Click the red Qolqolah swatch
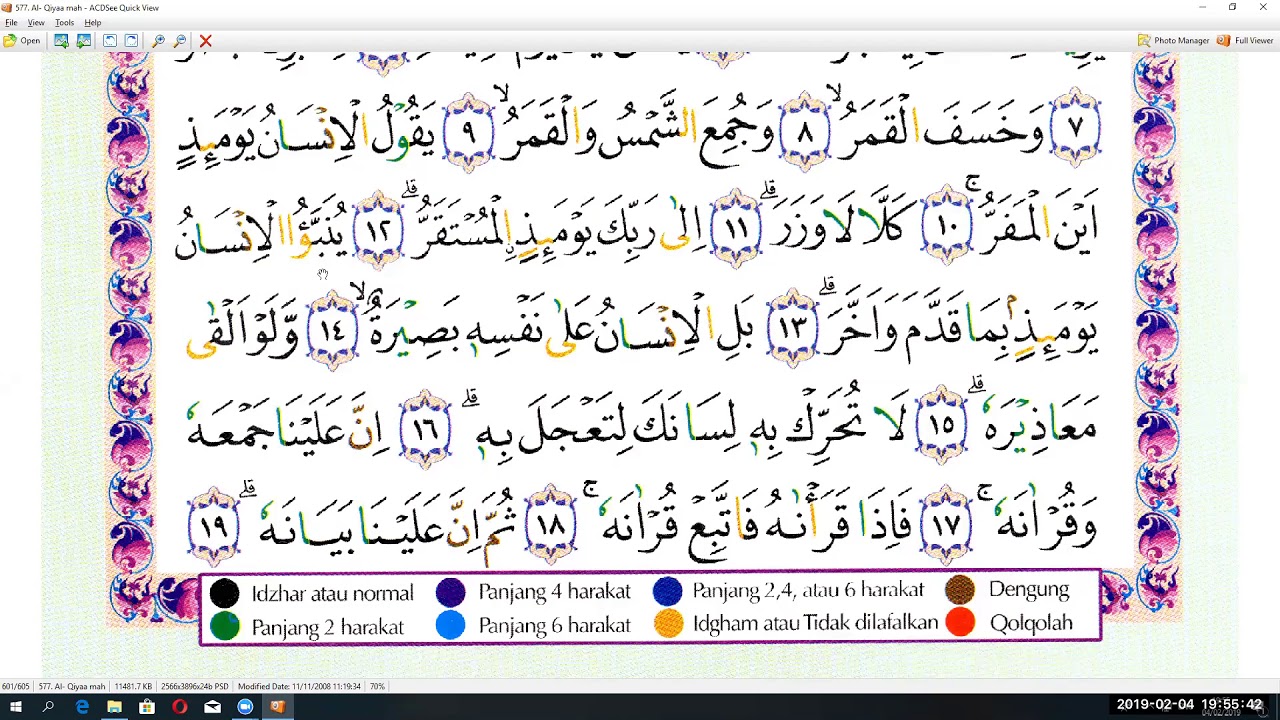Image resolution: width=1280 pixels, height=720 pixels. [x=960, y=622]
